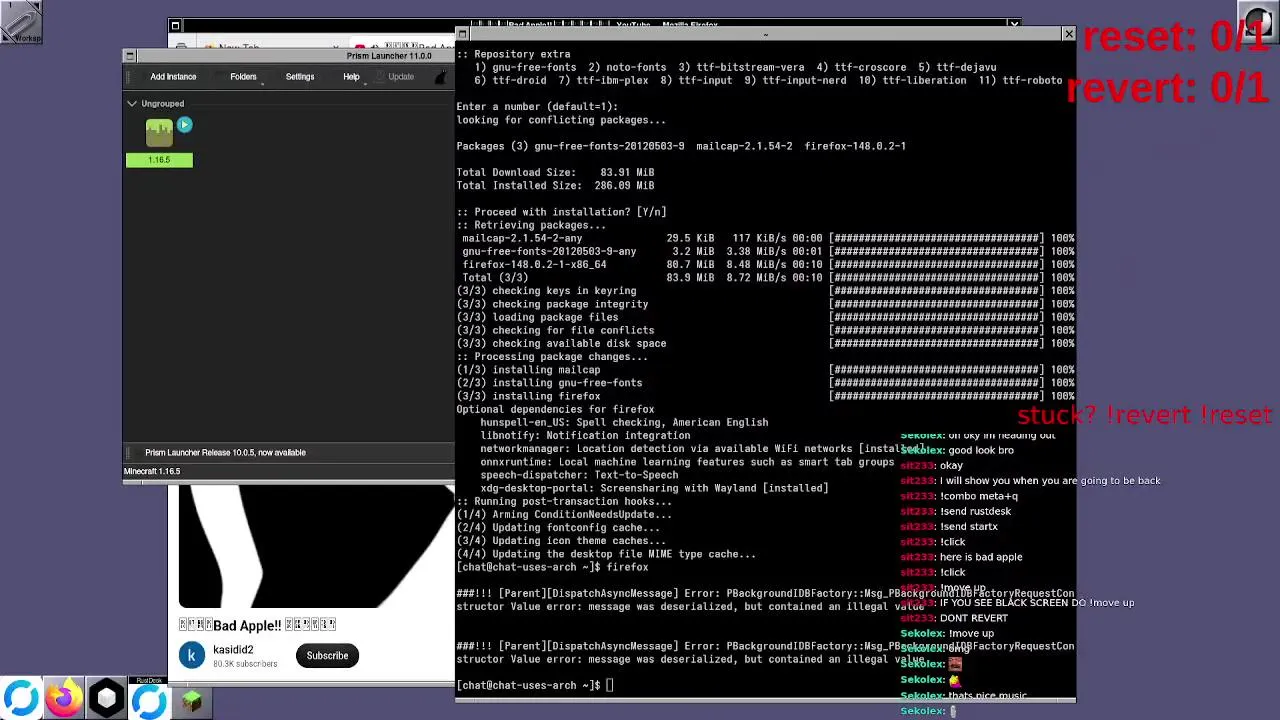Click the 'looking for conflicting packages...' line

click(561, 120)
